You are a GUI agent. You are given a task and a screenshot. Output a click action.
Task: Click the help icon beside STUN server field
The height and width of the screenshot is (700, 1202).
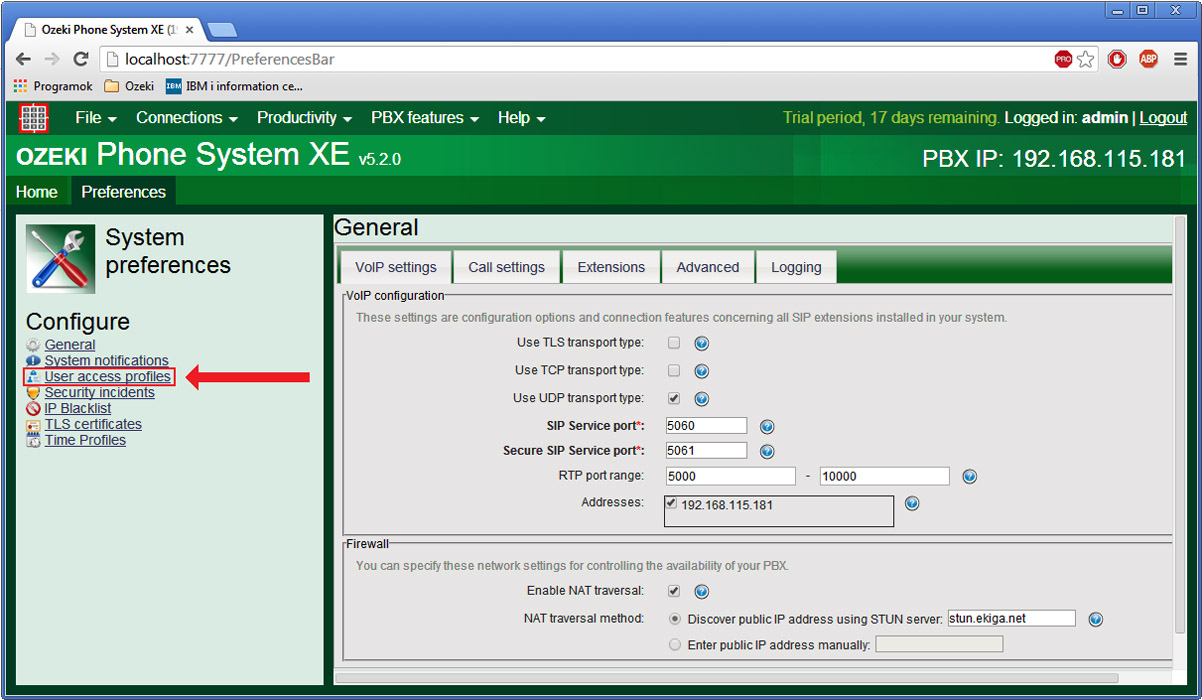tap(1095, 619)
